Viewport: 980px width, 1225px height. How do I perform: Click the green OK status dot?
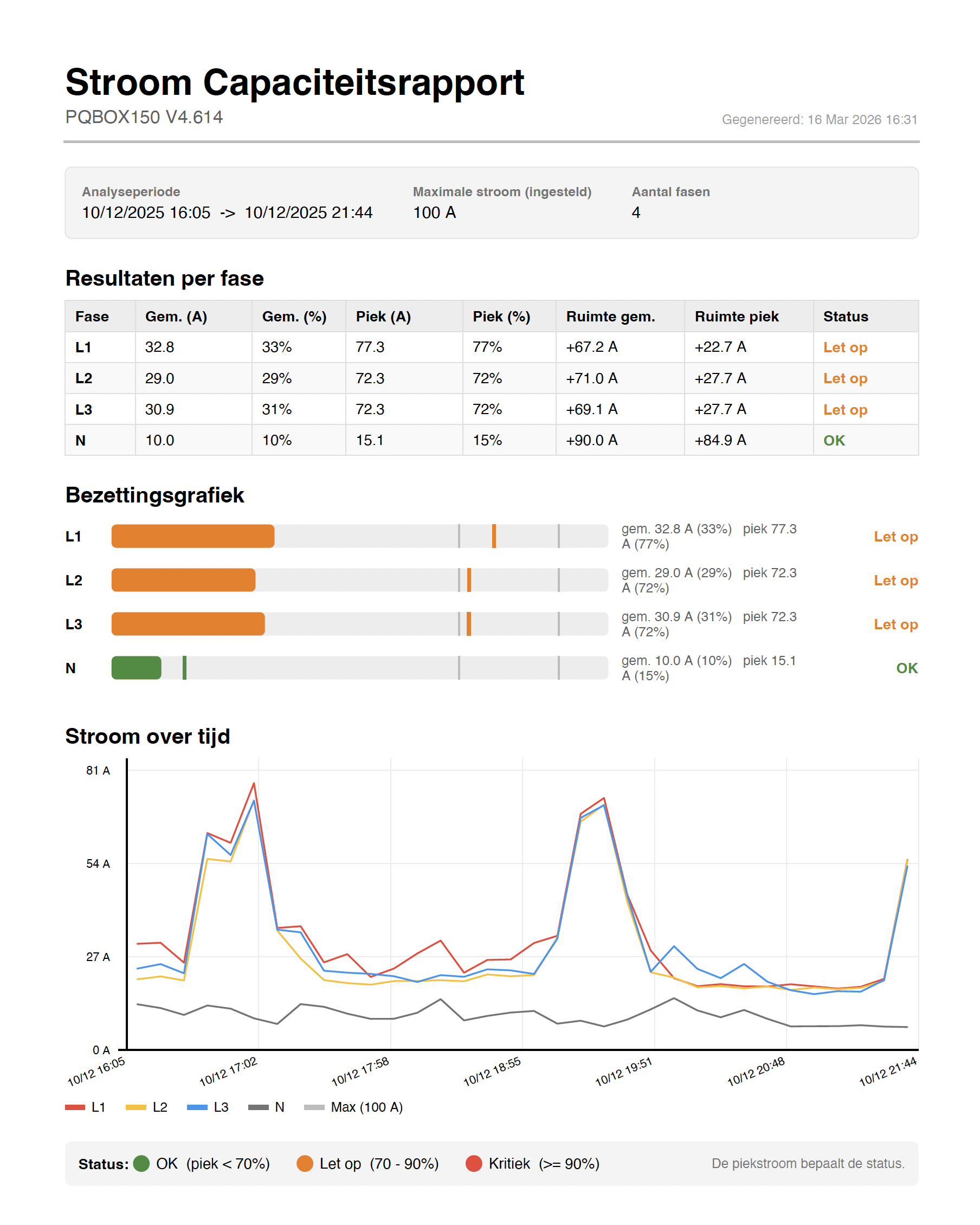click(141, 1163)
